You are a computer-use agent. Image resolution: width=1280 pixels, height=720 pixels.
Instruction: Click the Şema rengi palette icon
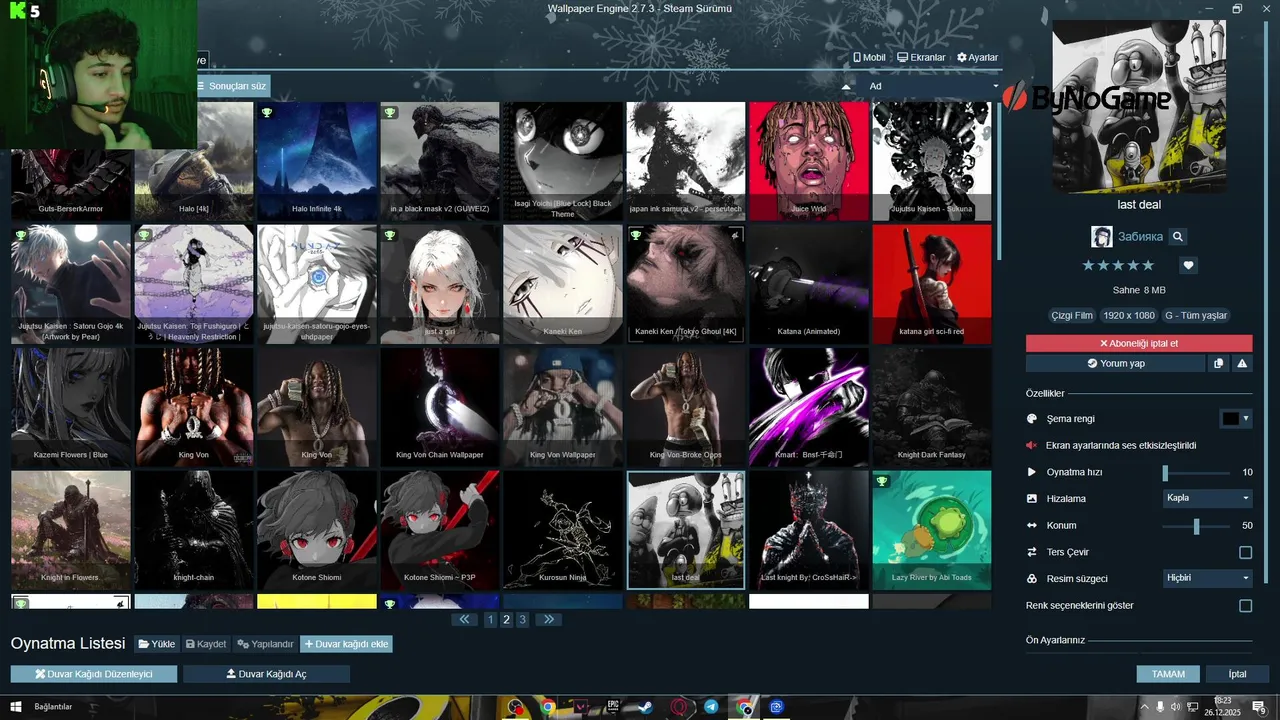pos(1032,419)
